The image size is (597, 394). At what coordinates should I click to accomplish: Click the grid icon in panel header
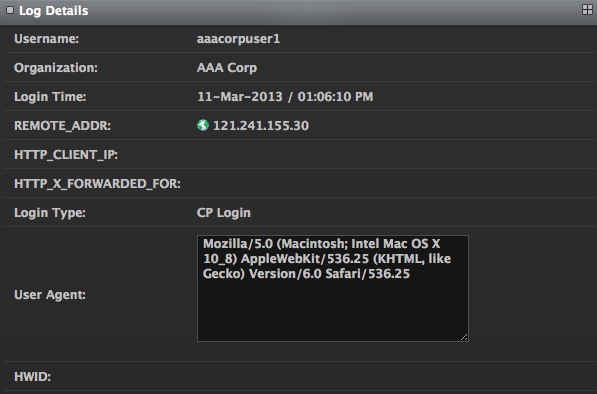587,10
